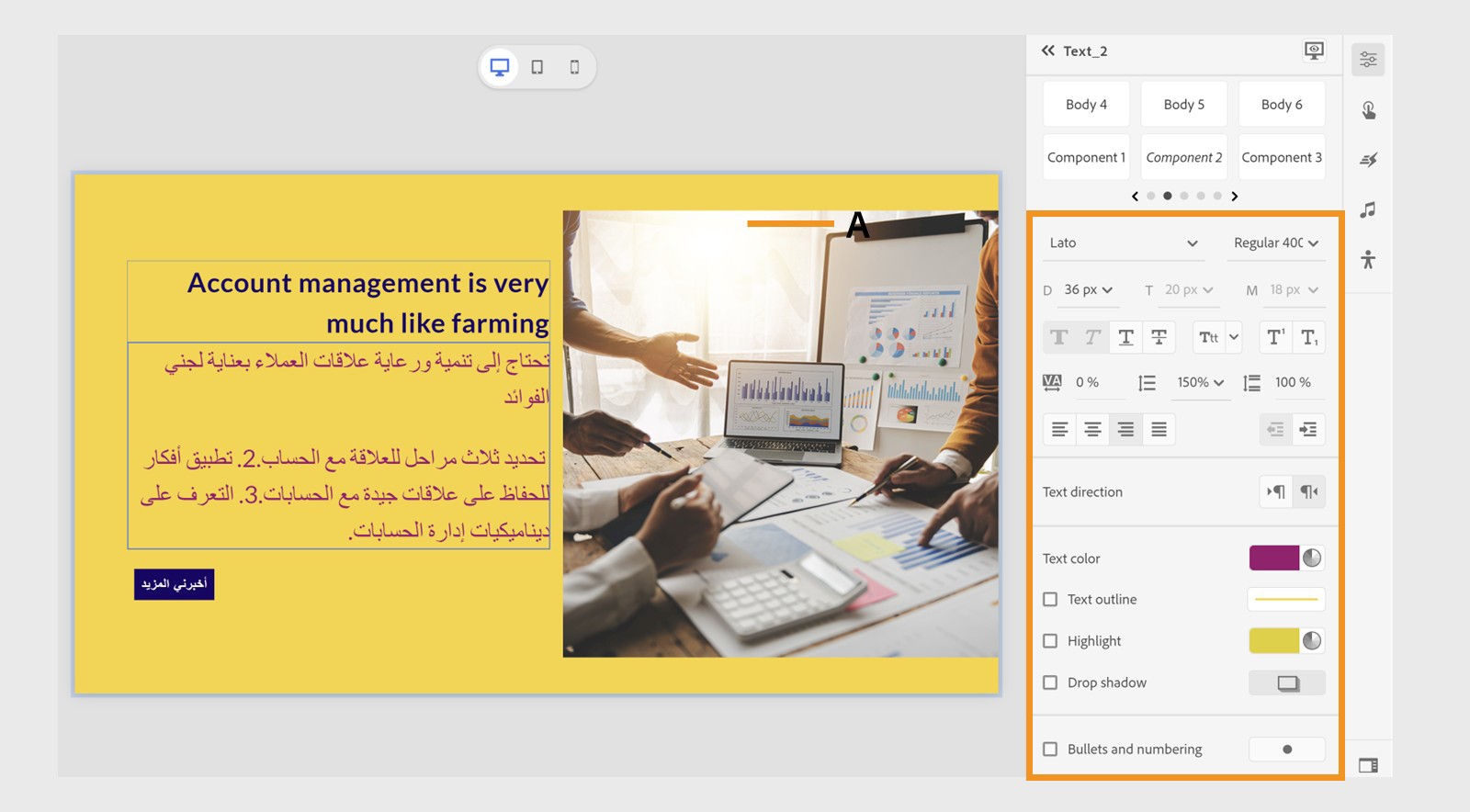Viewport: 1470px width, 812px height.
Task: Apply italic text formatting
Action: [x=1092, y=337]
